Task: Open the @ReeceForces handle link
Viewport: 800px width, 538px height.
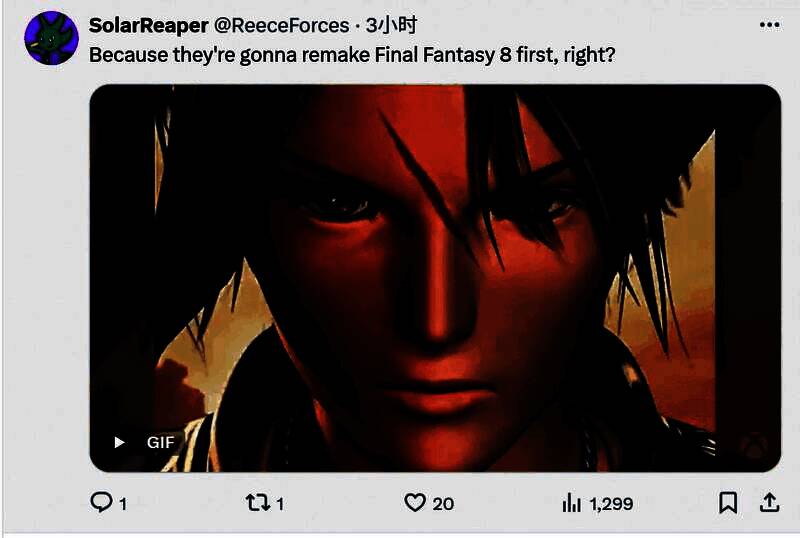Action: (282, 26)
